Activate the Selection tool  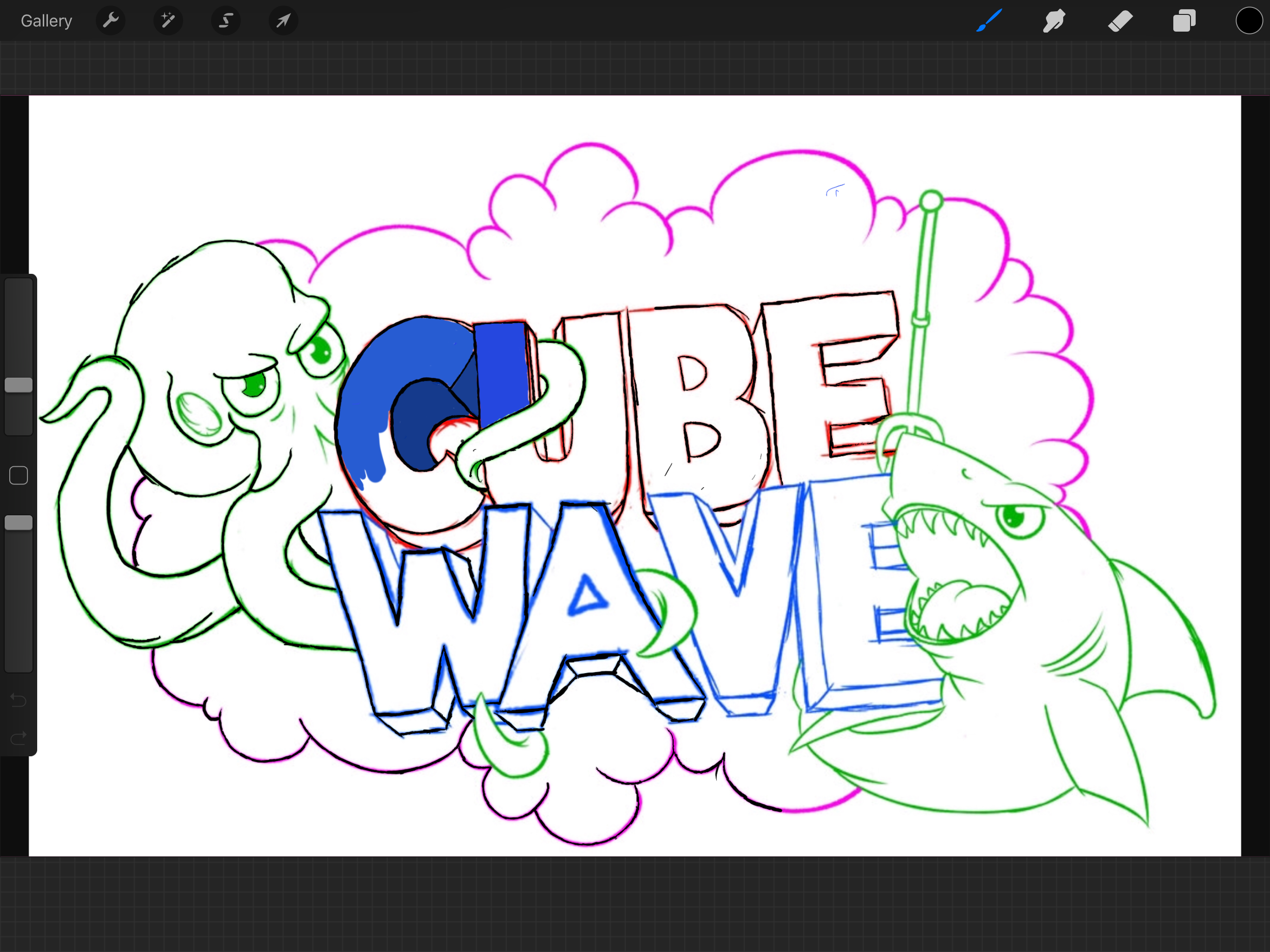click(x=225, y=21)
